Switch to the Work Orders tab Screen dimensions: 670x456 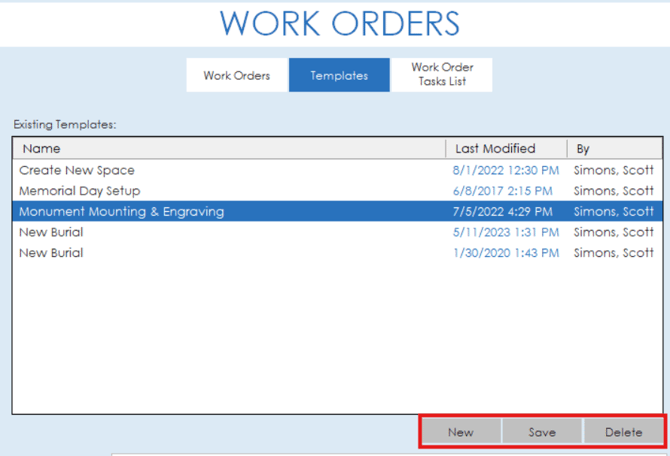point(237,75)
